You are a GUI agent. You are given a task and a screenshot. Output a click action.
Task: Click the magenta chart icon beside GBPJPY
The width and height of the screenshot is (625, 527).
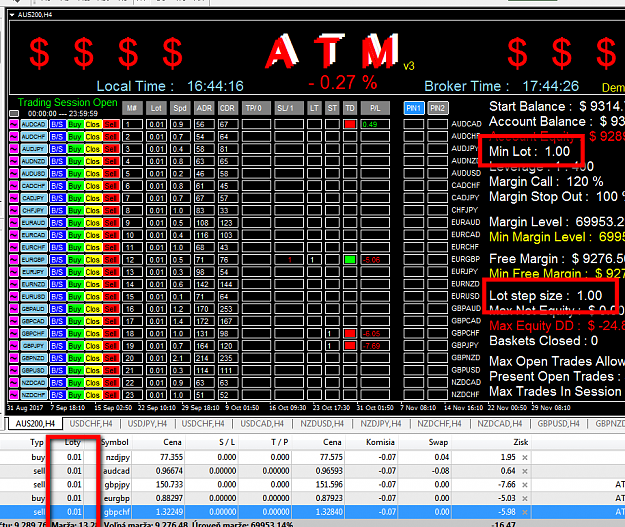(x=14, y=346)
